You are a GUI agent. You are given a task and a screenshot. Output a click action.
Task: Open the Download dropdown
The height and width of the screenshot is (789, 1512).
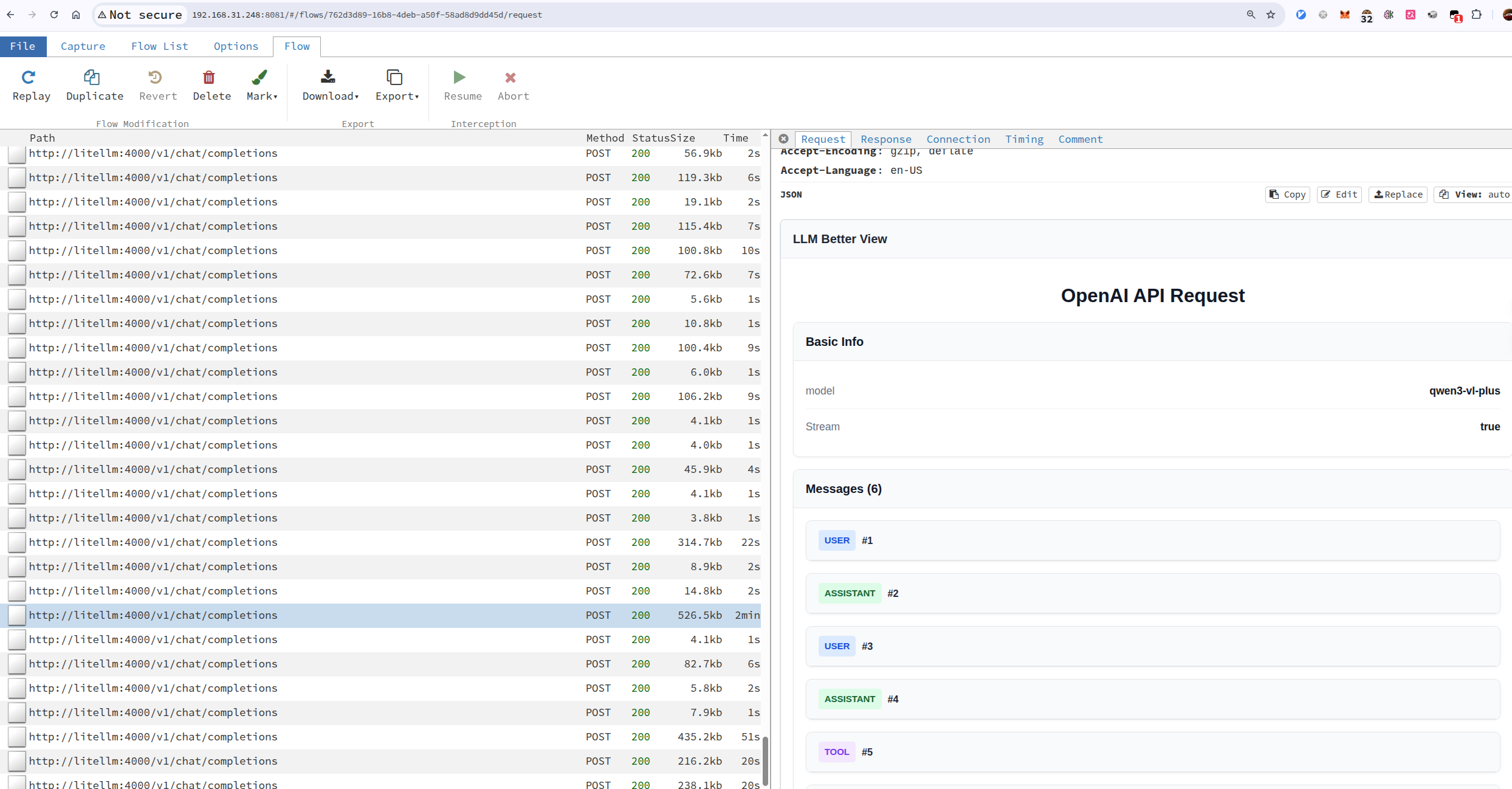click(331, 85)
